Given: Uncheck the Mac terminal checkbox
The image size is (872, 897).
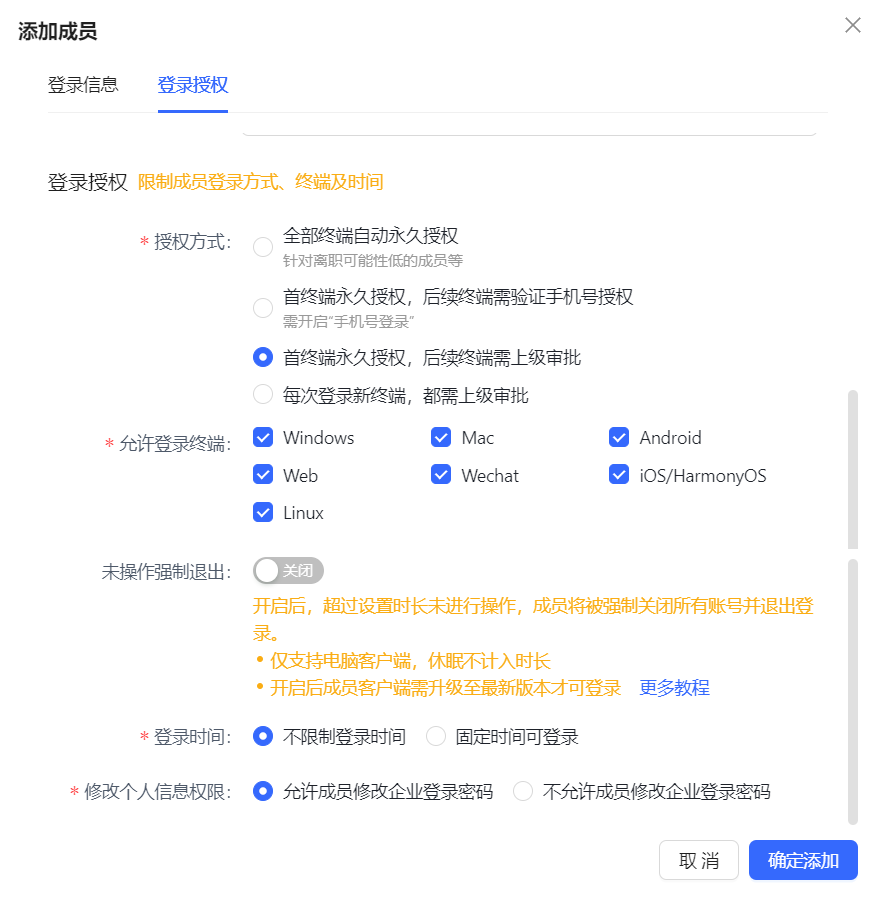Looking at the screenshot, I should coord(441,437).
